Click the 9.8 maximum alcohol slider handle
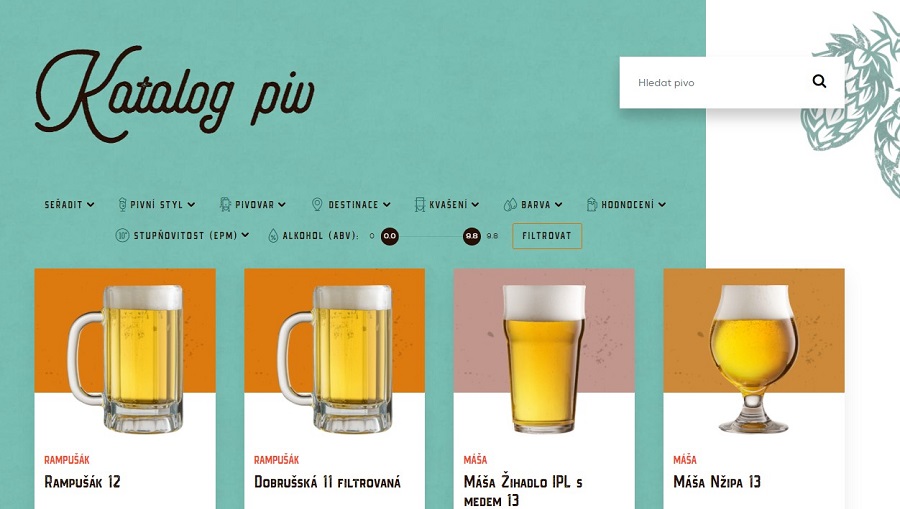Viewport: 900px width, 509px height. click(472, 236)
